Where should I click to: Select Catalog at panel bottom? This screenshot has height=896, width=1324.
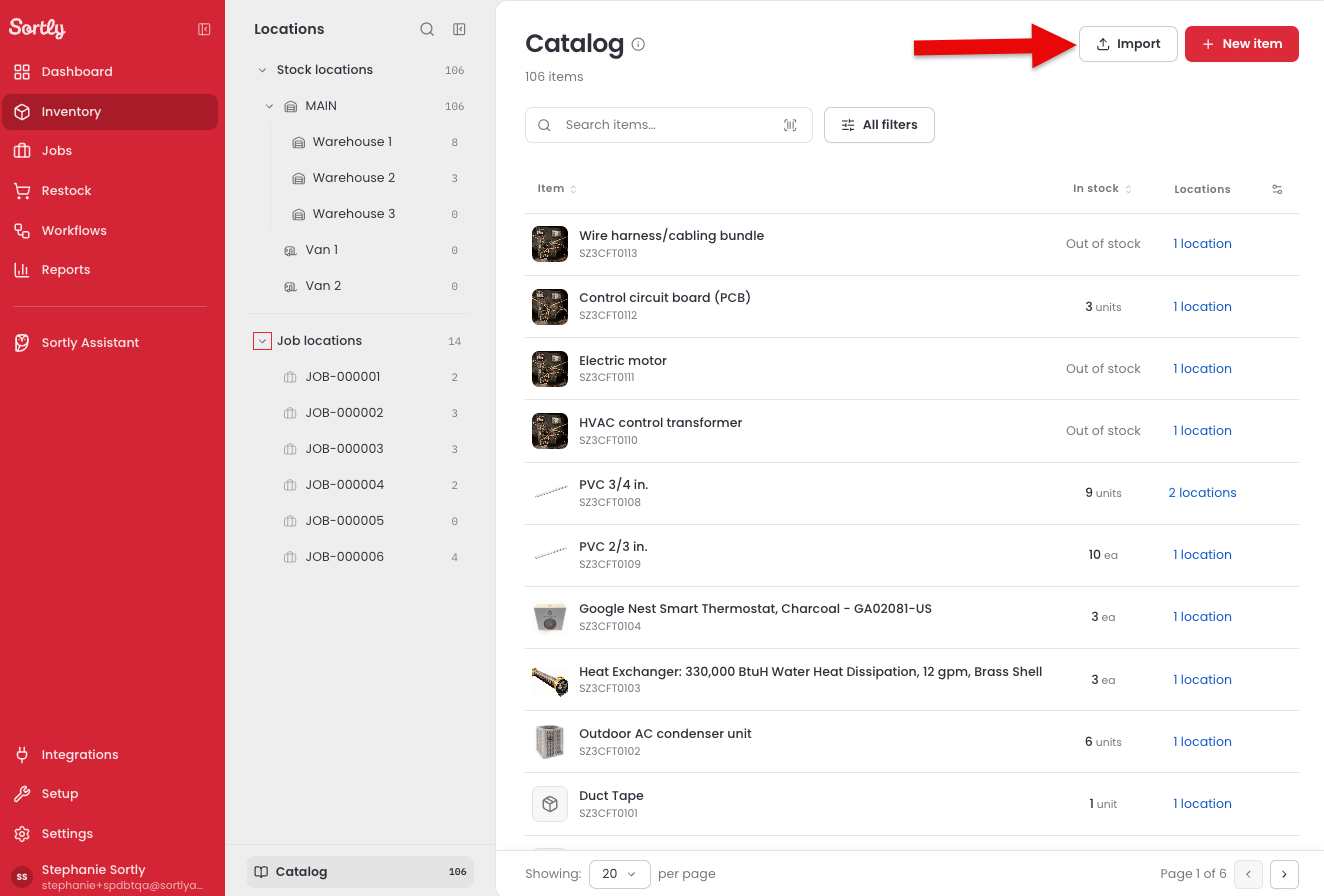coord(360,872)
